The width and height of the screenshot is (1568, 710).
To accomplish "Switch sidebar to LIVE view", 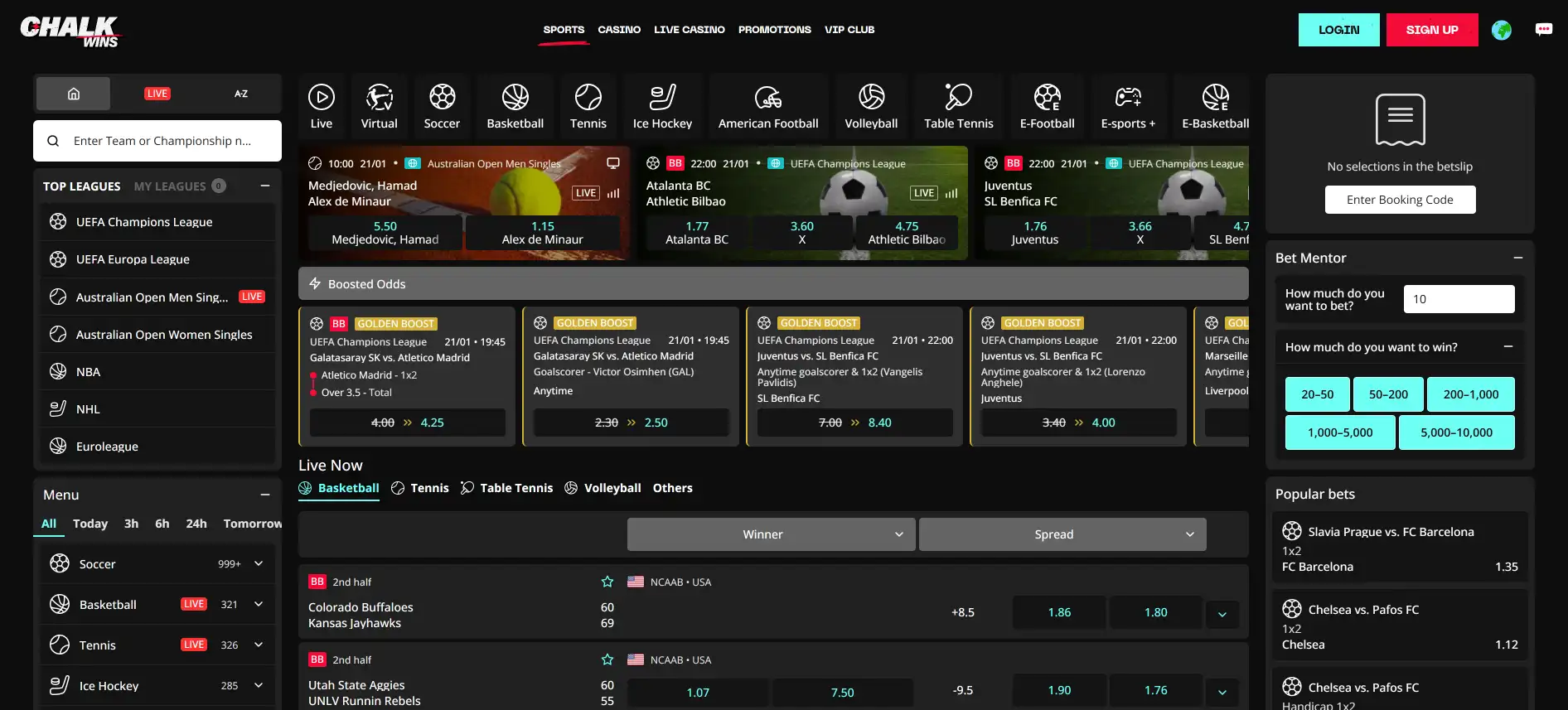I will coord(157,94).
